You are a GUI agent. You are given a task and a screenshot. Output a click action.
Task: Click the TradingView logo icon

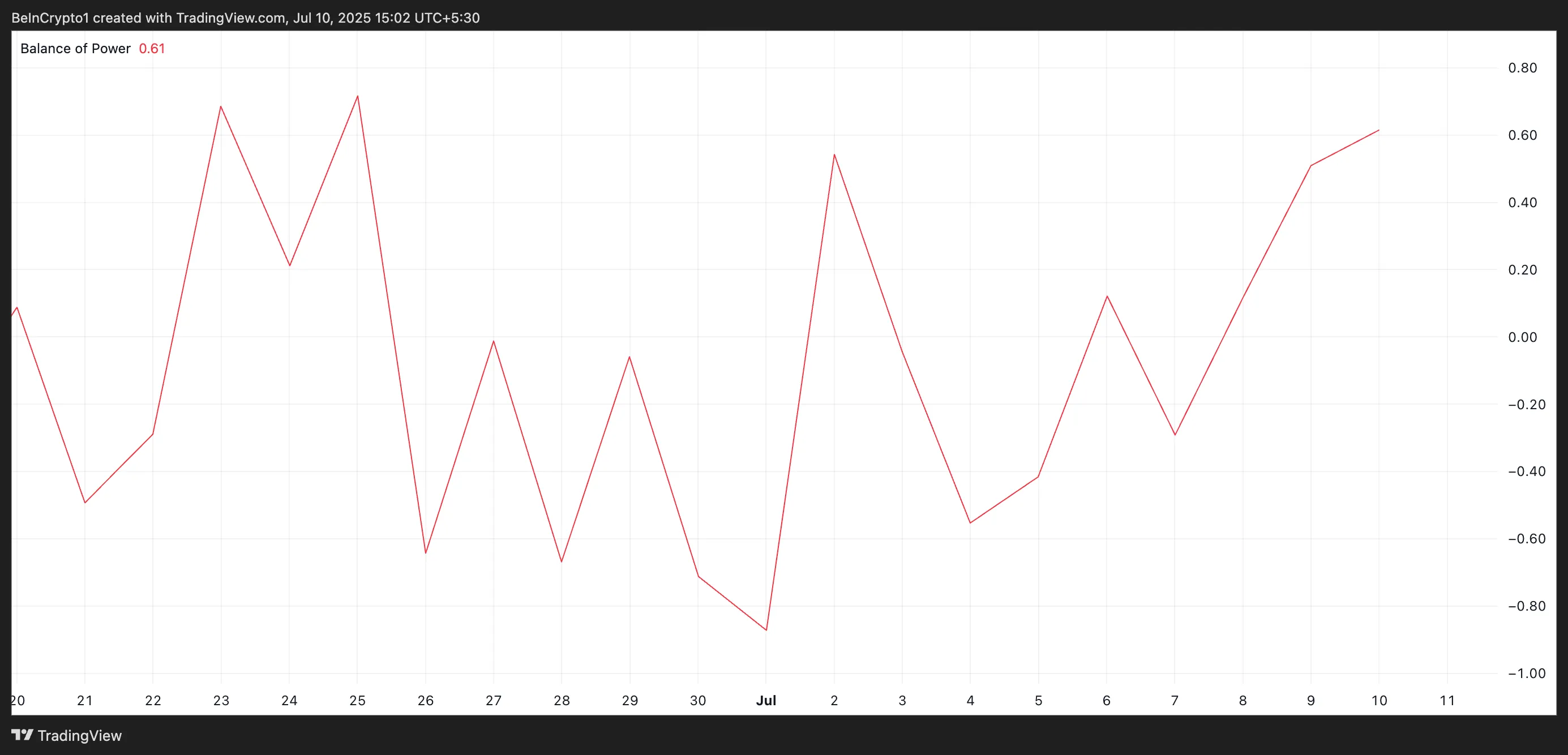click(x=23, y=735)
